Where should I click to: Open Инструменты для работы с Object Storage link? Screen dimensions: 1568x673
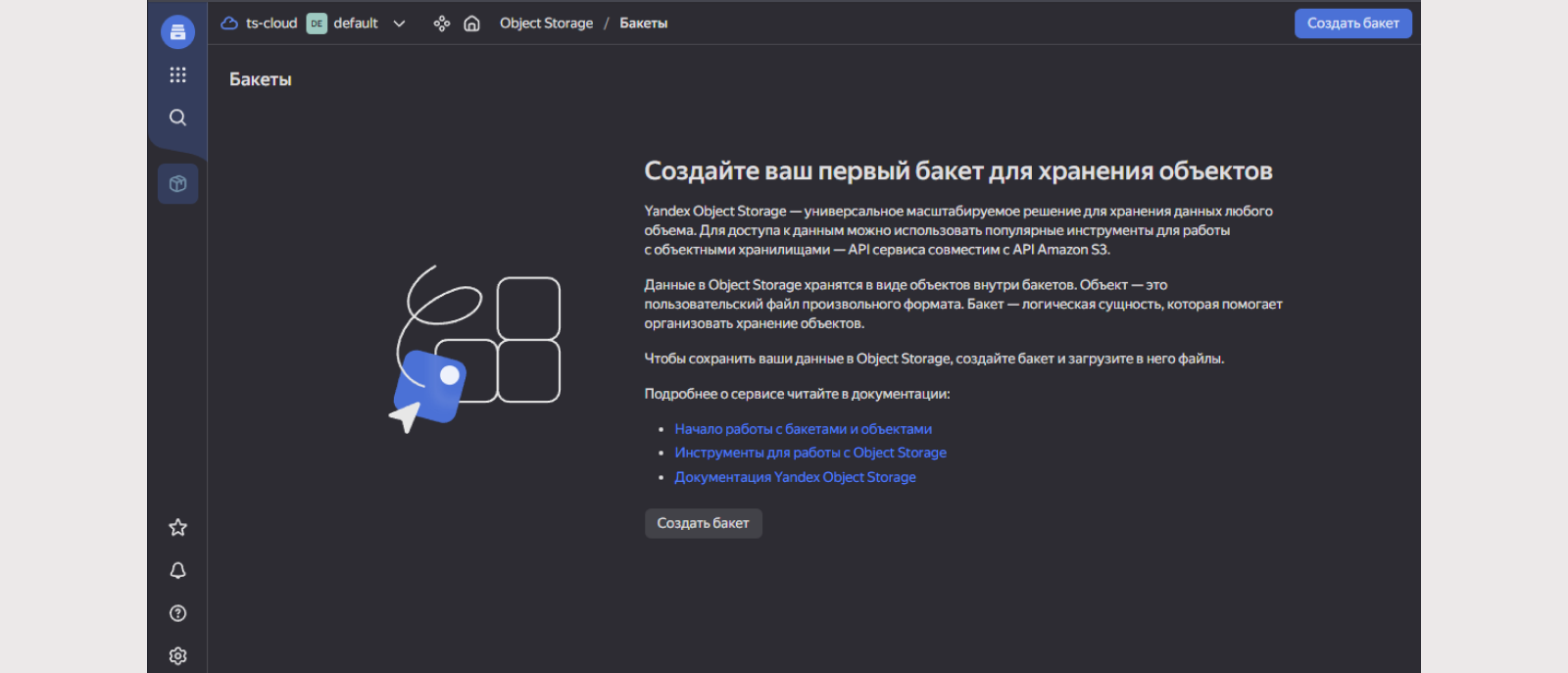tap(810, 453)
